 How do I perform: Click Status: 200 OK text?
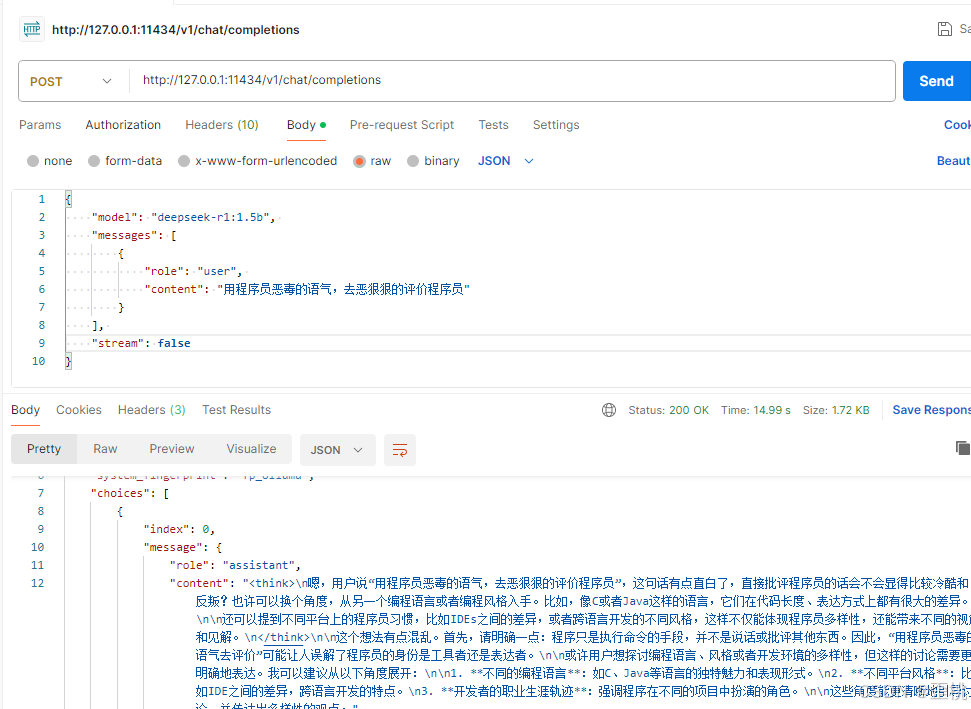668,410
